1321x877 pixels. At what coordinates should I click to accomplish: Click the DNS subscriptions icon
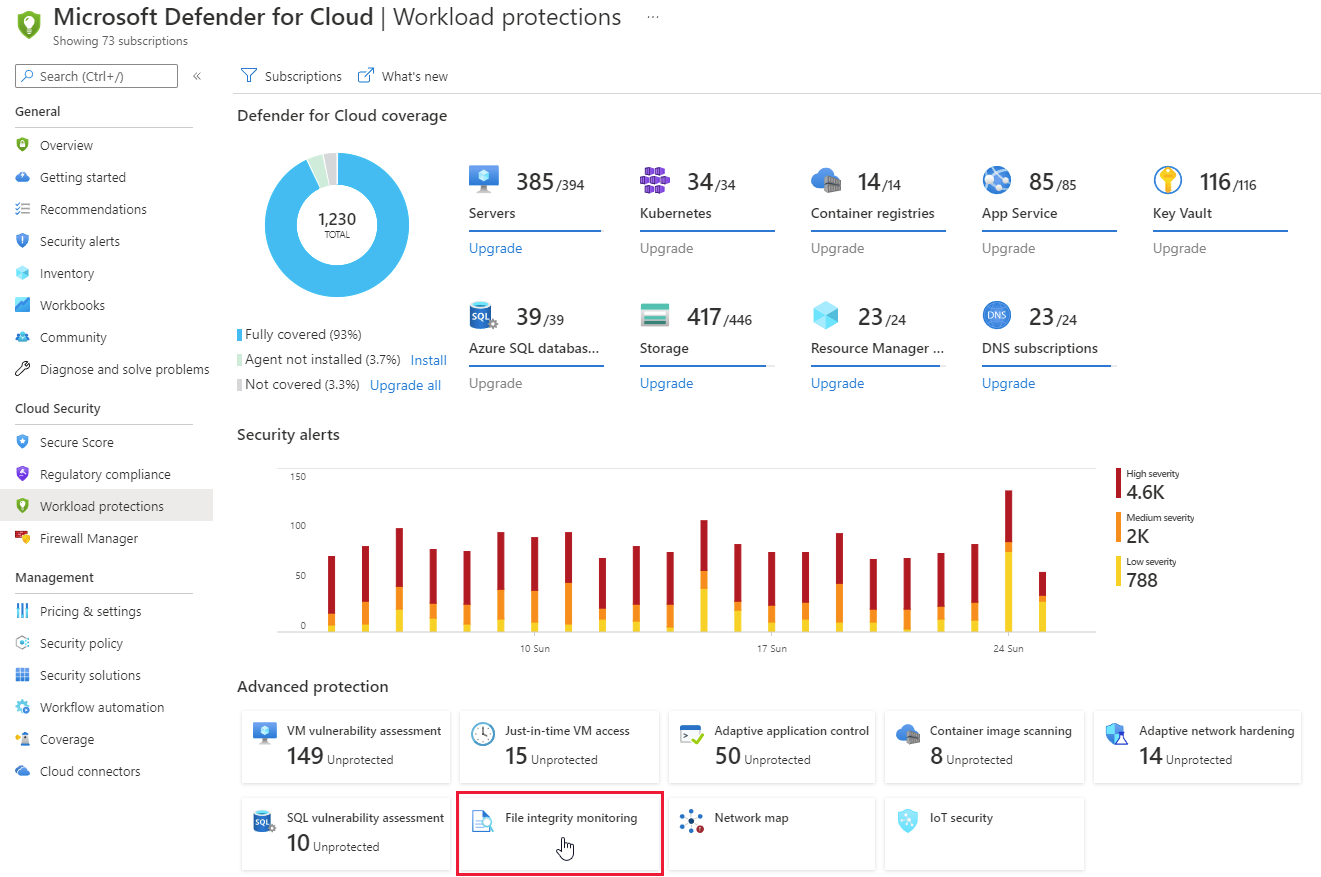click(x=997, y=315)
